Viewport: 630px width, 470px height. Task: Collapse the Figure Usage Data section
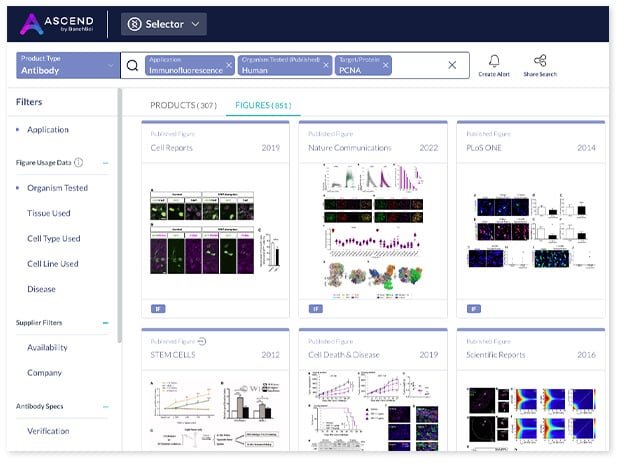(x=105, y=162)
